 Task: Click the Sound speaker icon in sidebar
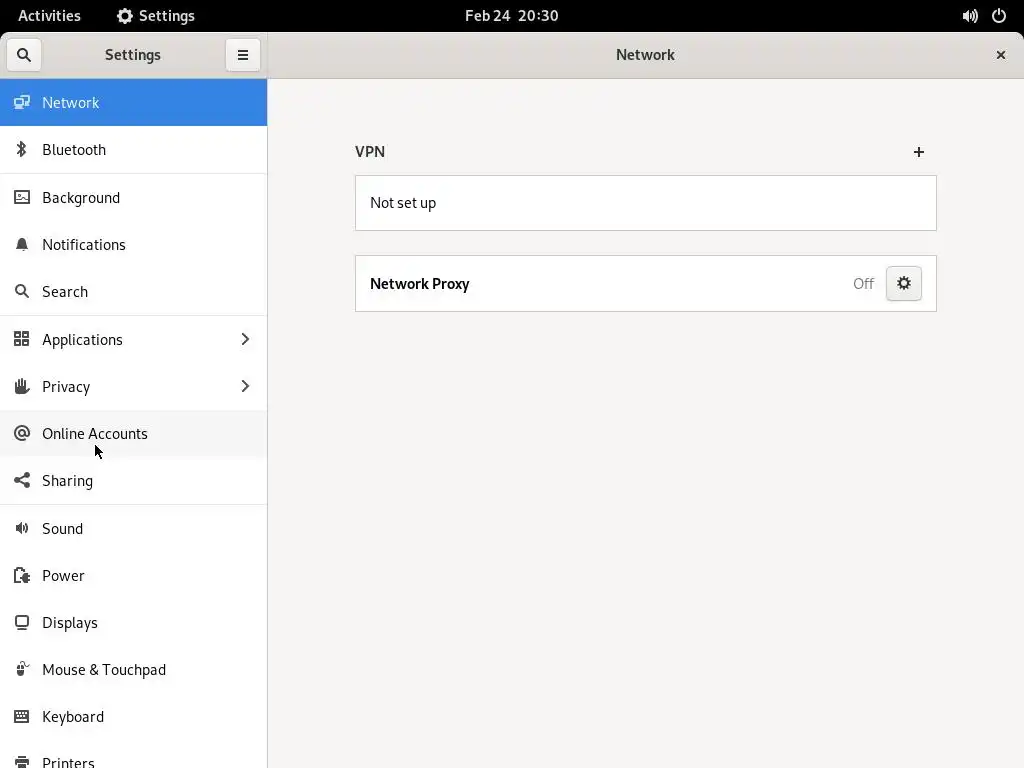(22, 528)
